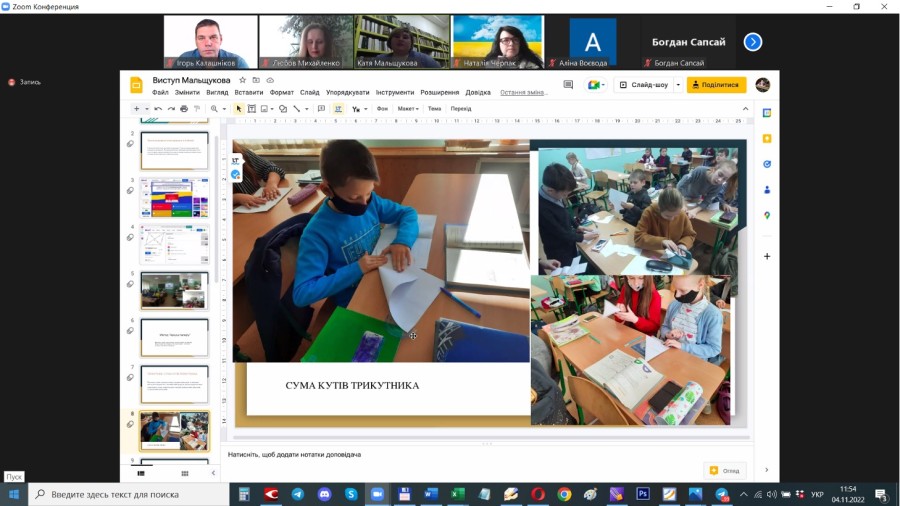The image size is (900, 506).
Task: Open Google Tasks side panel icon
Action: pos(767,164)
